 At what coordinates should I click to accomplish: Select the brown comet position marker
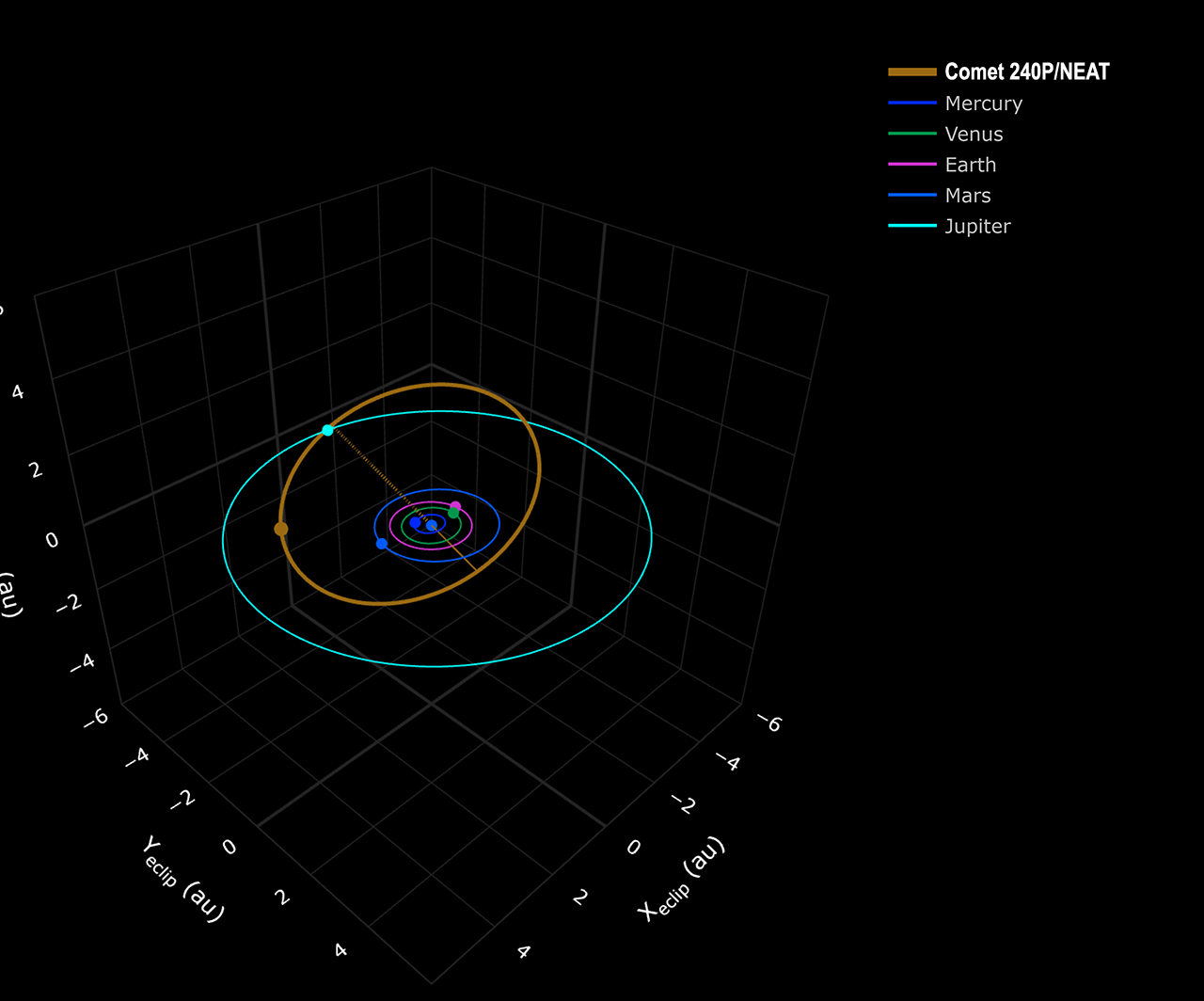280,529
